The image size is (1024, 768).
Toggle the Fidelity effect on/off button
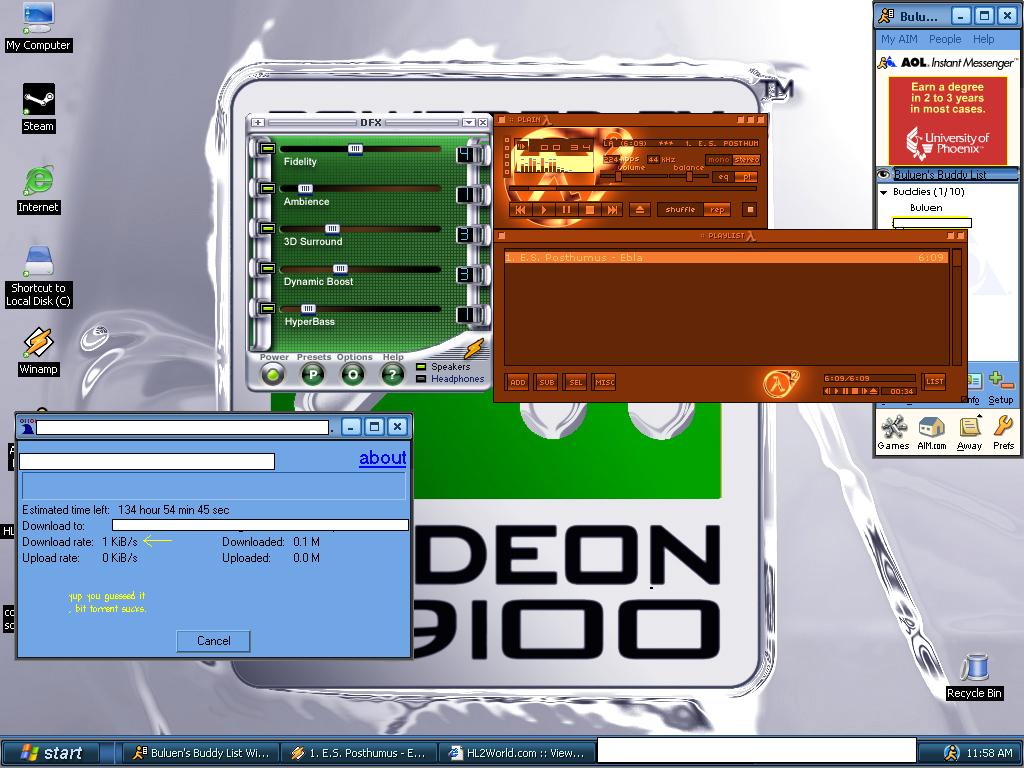266,149
